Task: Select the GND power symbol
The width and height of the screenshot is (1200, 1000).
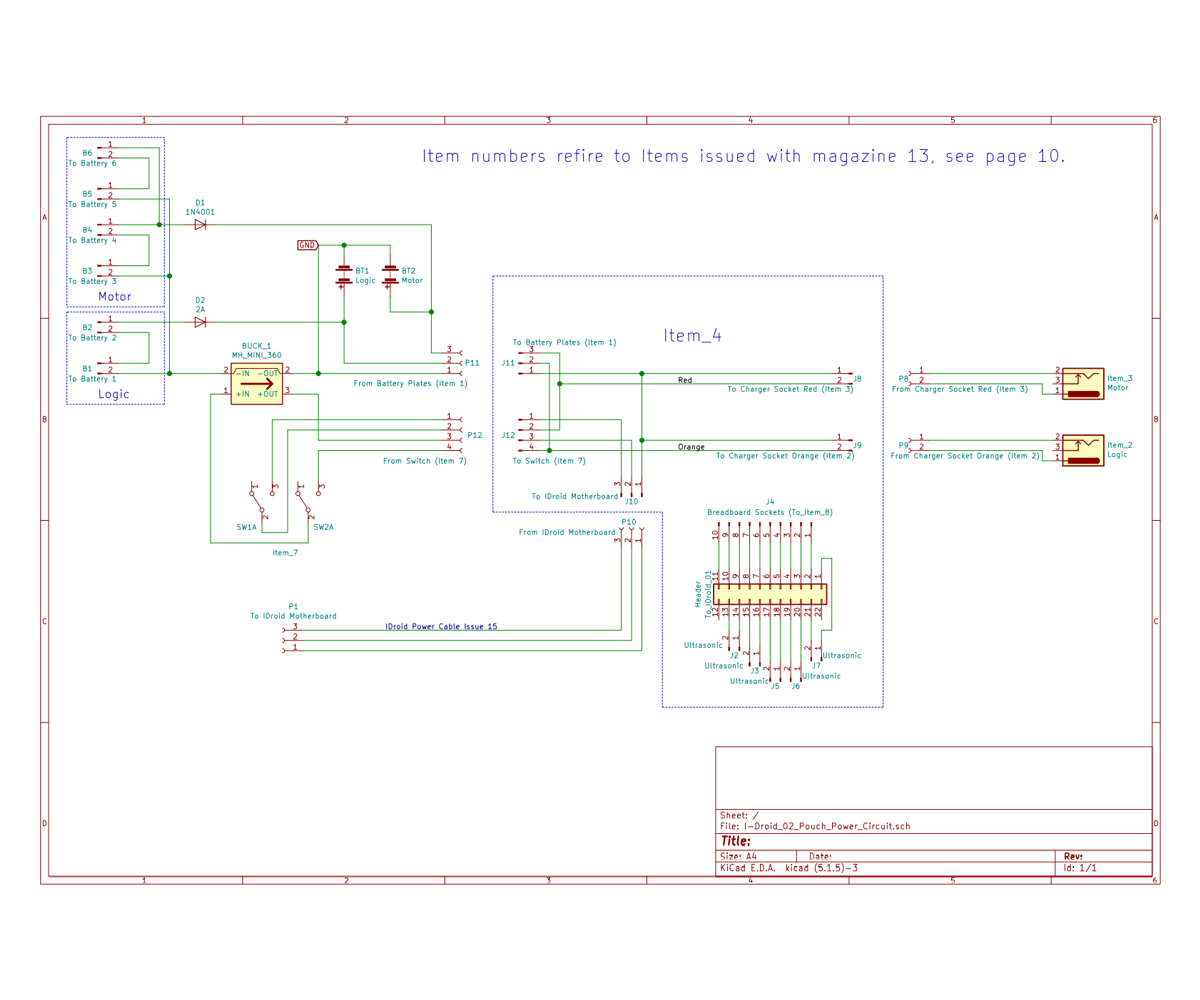Action: tap(307, 243)
